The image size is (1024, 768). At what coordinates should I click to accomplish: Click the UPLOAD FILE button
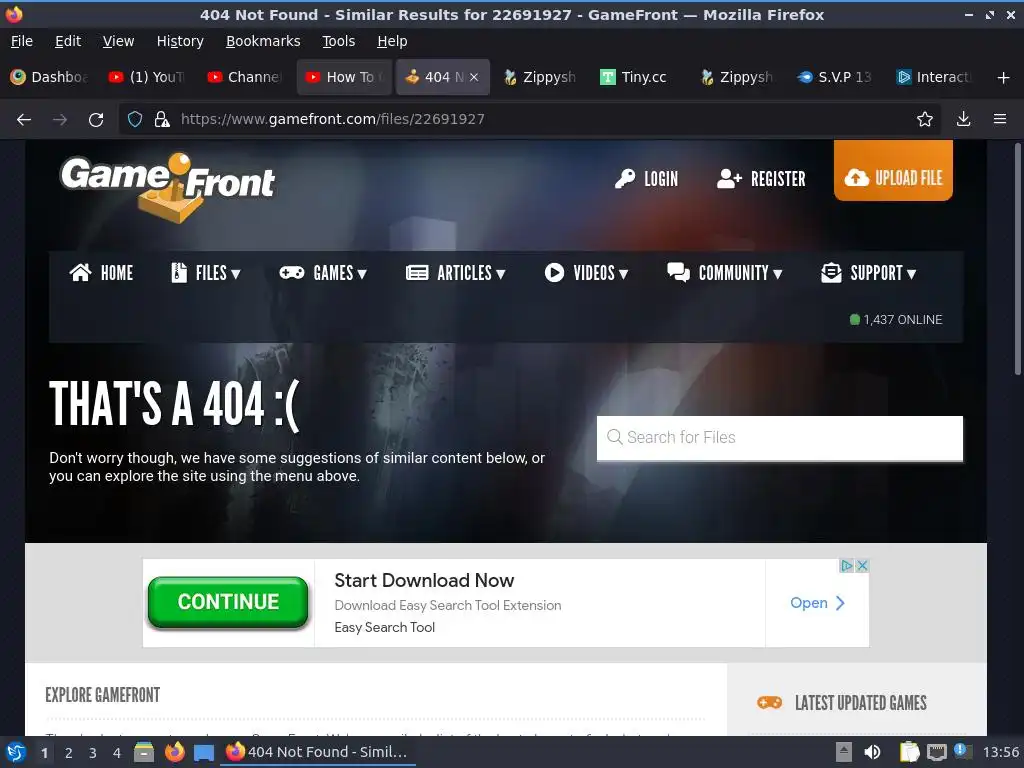click(x=893, y=170)
